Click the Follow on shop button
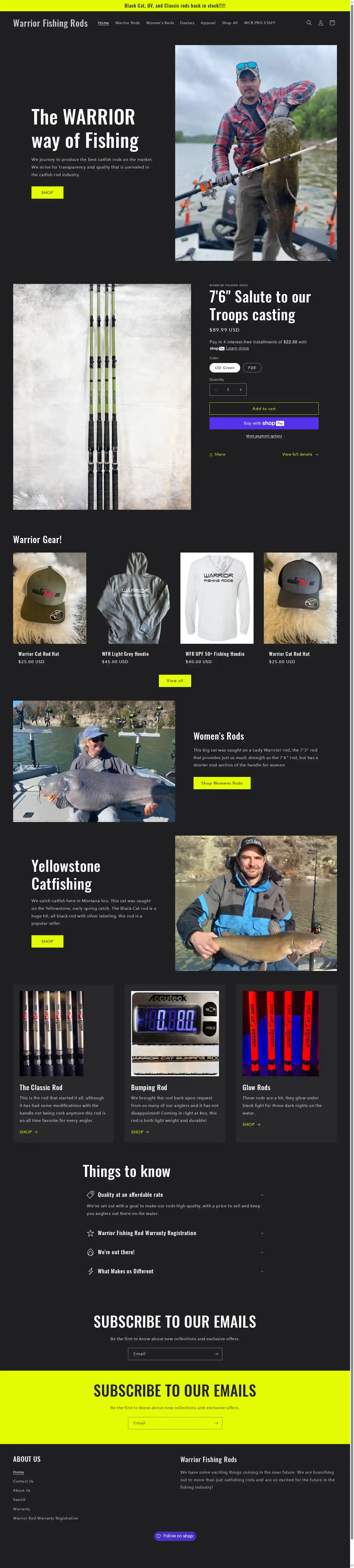 point(175,1536)
